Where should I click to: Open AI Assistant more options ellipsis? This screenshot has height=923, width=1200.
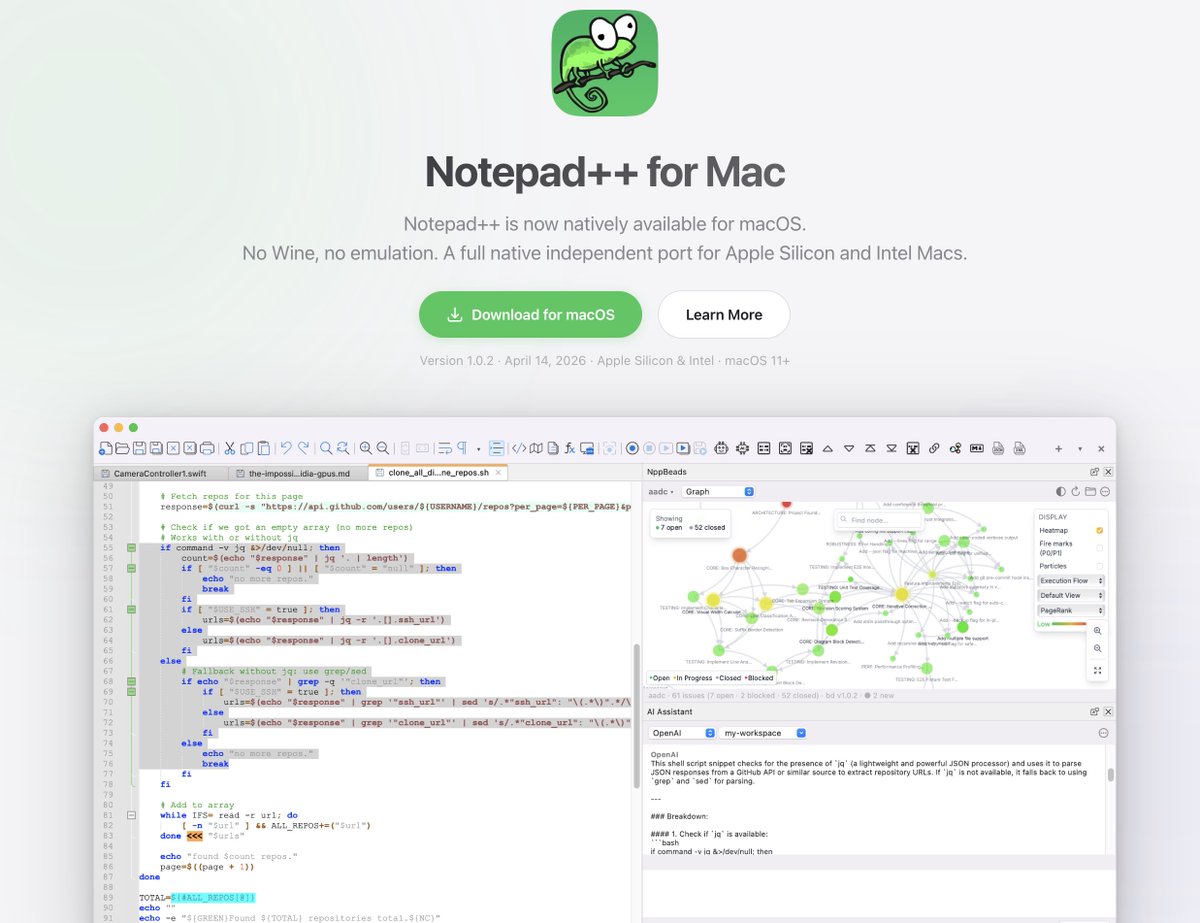[1103, 733]
